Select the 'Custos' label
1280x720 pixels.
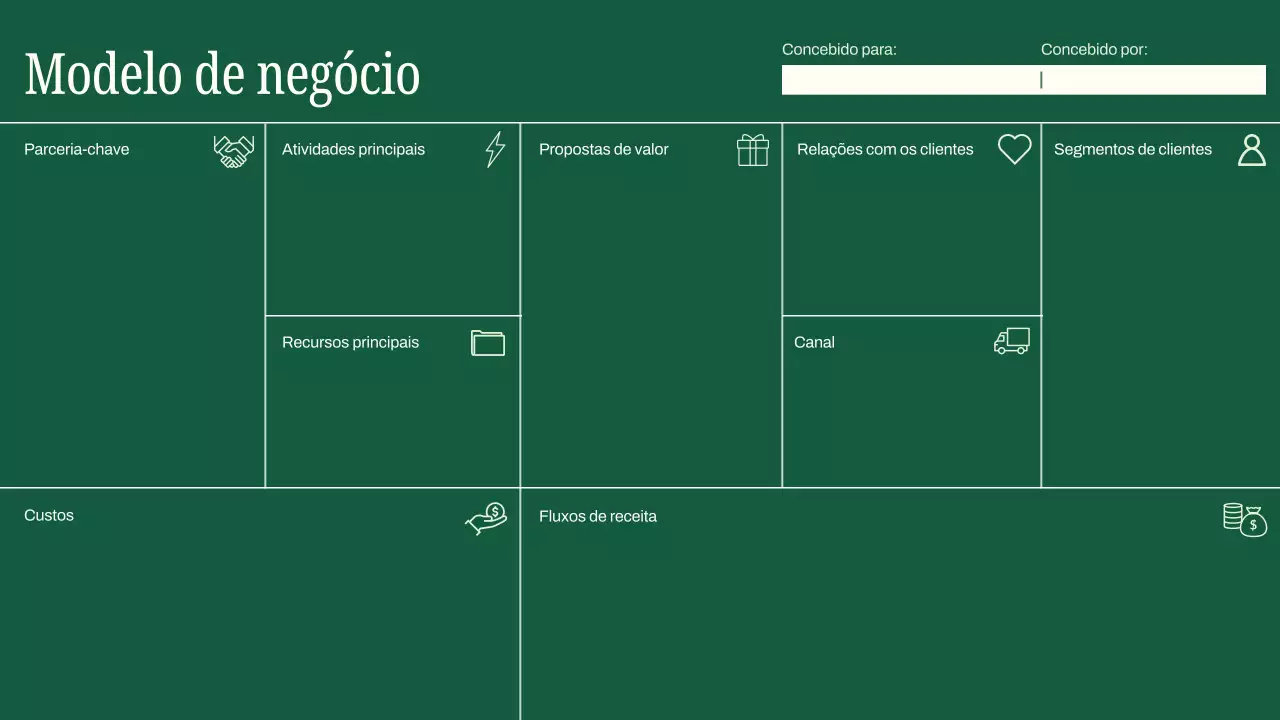pyautogui.click(x=49, y=515)
